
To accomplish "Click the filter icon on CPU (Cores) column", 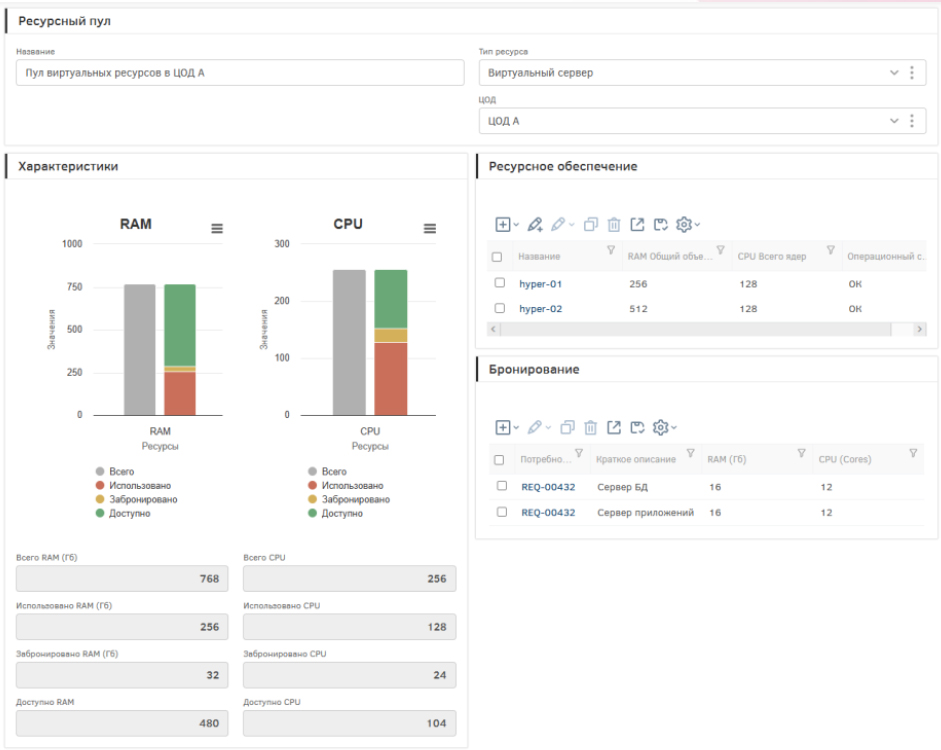I will pos(912,454).
